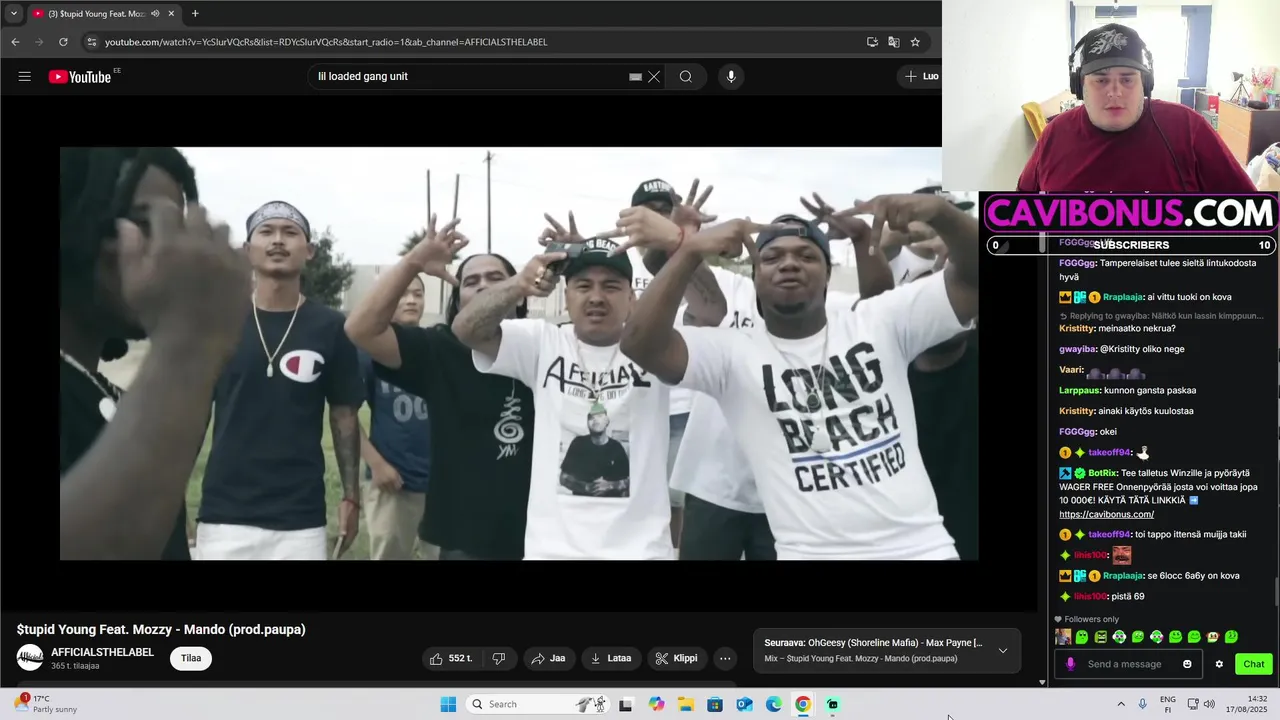Activate purple microphone in chat input

[1070, 664]
